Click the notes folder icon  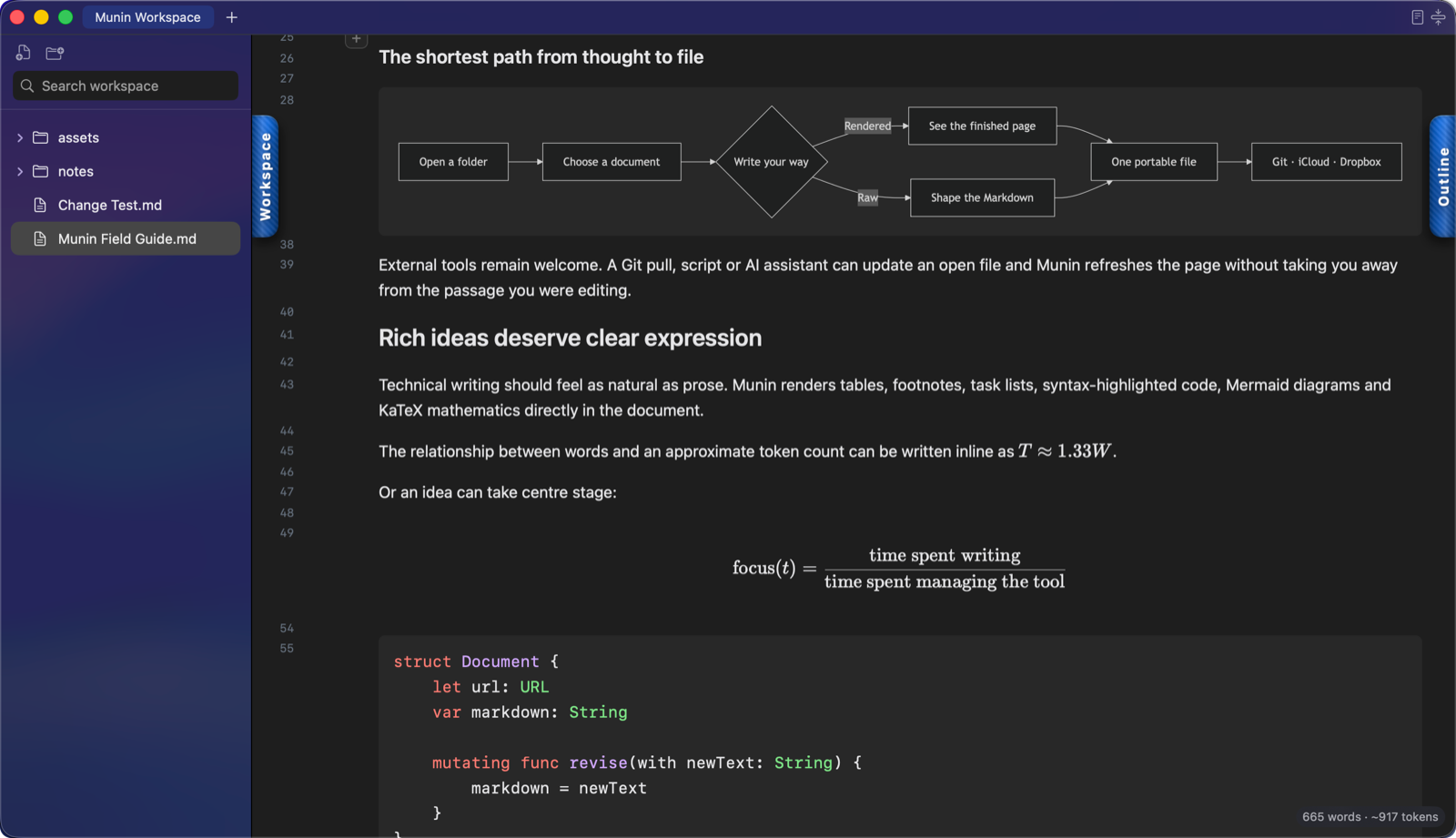click(41, 171)
